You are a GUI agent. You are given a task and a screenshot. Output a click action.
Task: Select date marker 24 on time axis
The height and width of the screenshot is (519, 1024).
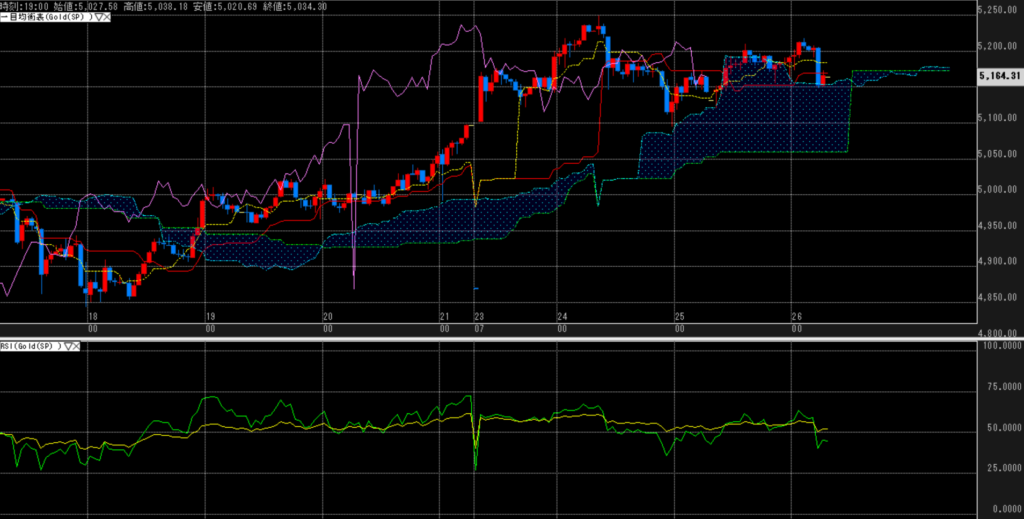(x=563, y=316)
